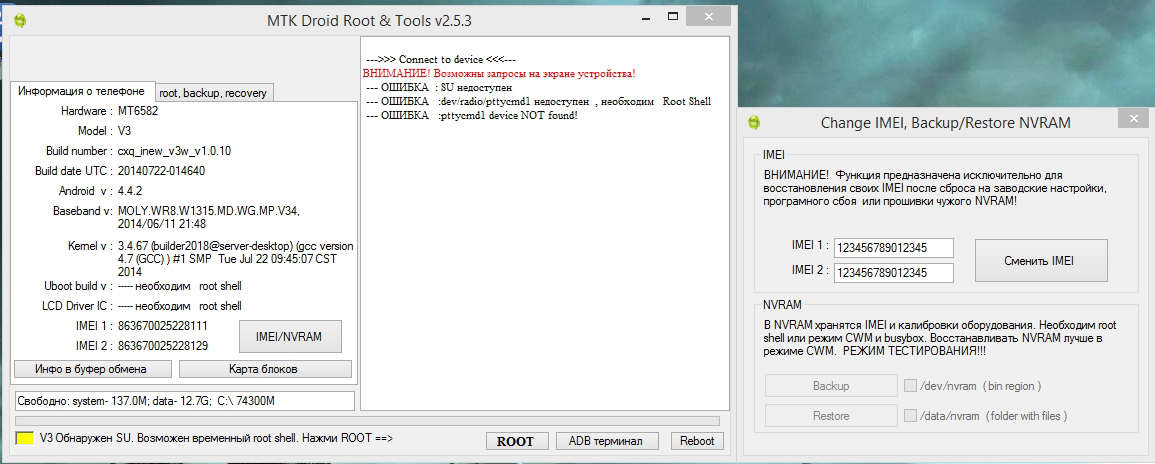Maximize the MTK Droid Root & Tools window
The image size is (1155, 464).
(673, 15)
